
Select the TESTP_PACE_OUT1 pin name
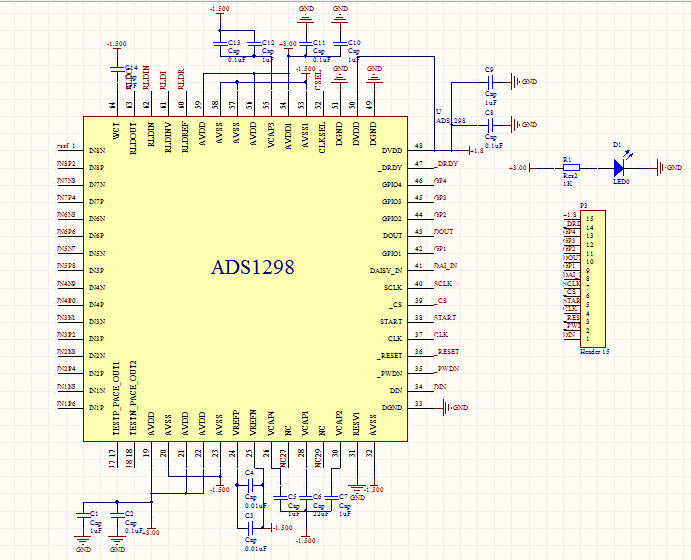(116, 399)
